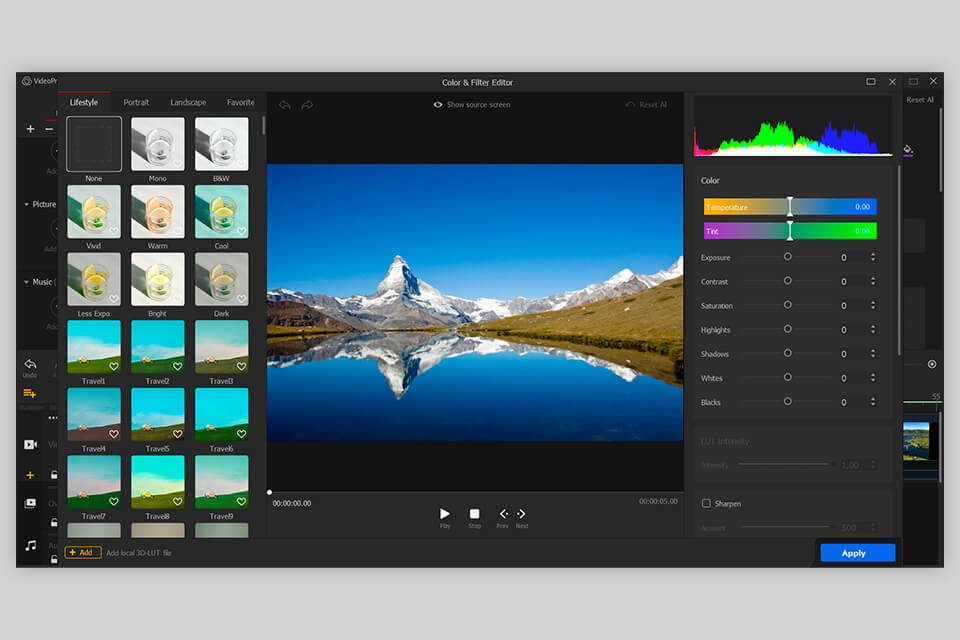Favorite the Travel7 filter heart icon
This screenshot has width=960, height=640.
click(x=114, y=501)
